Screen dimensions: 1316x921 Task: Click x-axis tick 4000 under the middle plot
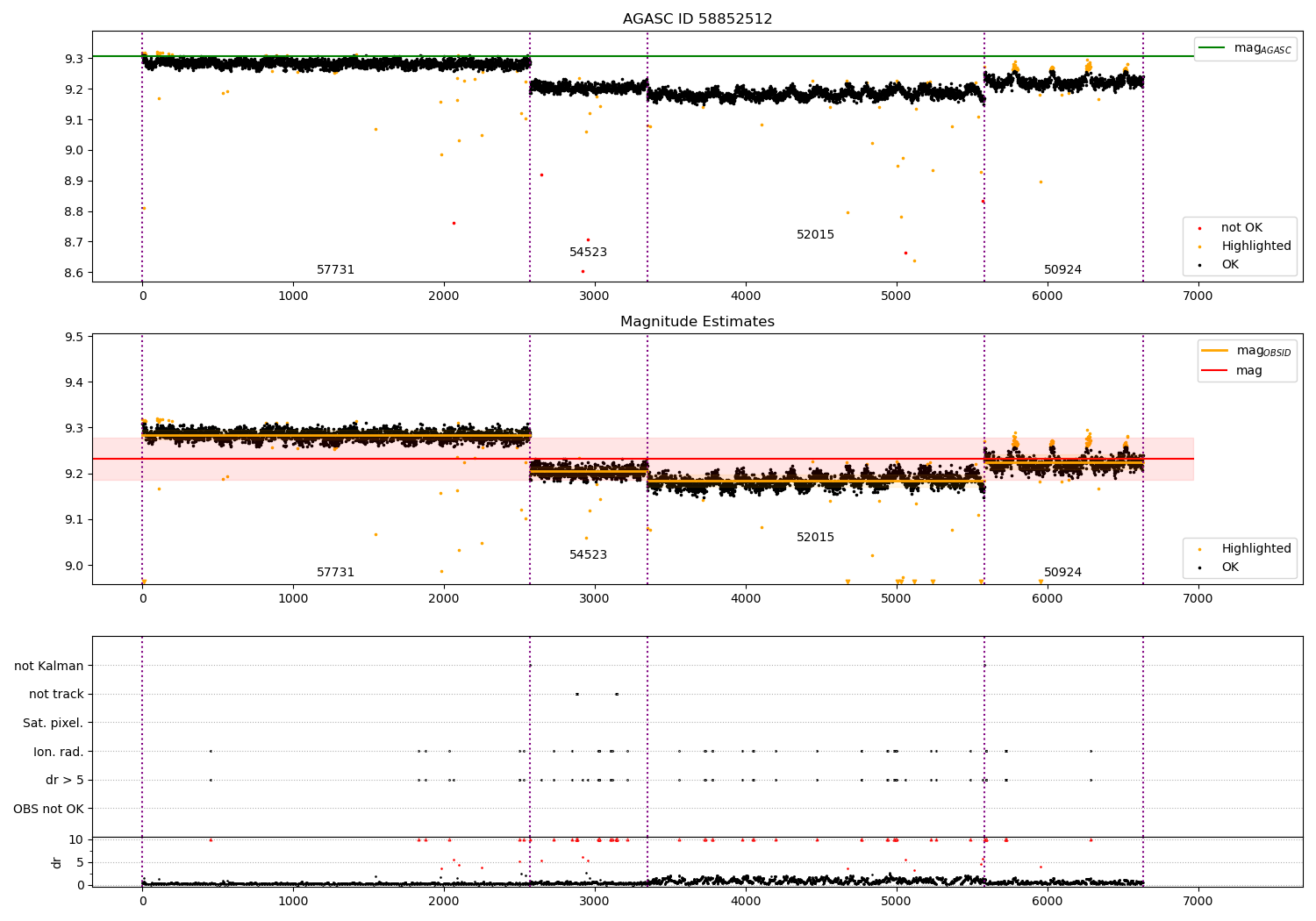click(746, 599)
